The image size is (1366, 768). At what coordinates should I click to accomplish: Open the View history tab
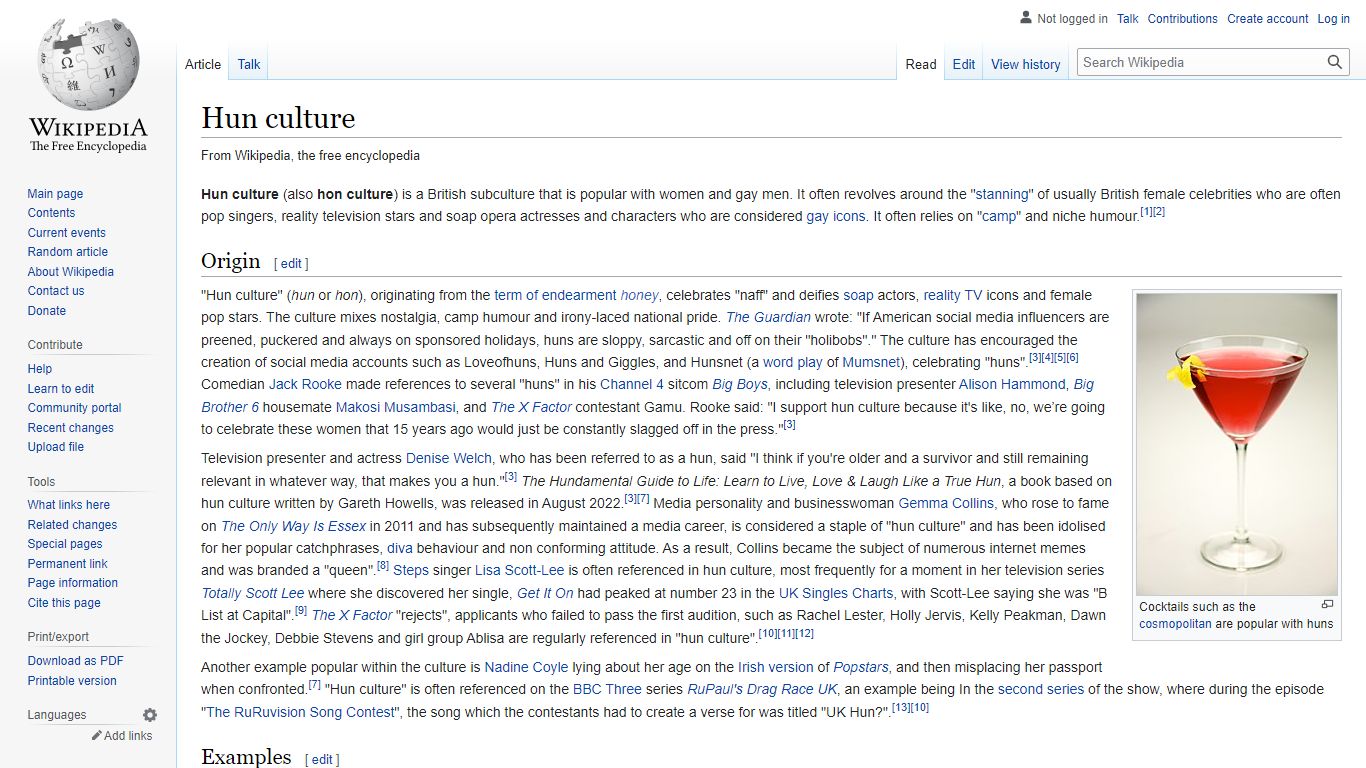click(1026, 64)
